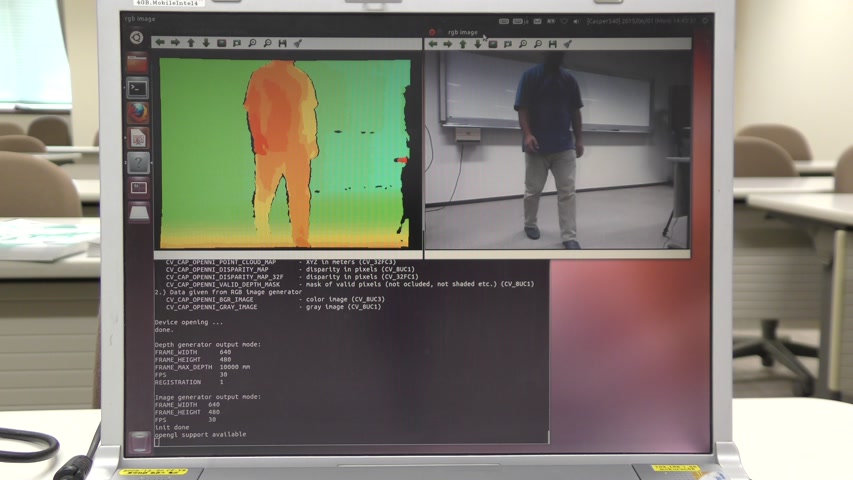Screen dimensions: 853x480
Task: Click the depth map image view
Action: 285,153
